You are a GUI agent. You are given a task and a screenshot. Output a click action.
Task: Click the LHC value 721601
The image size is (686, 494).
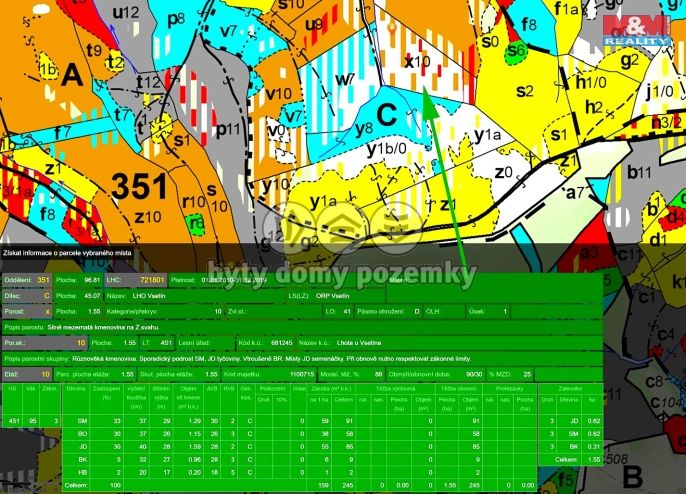152,280
